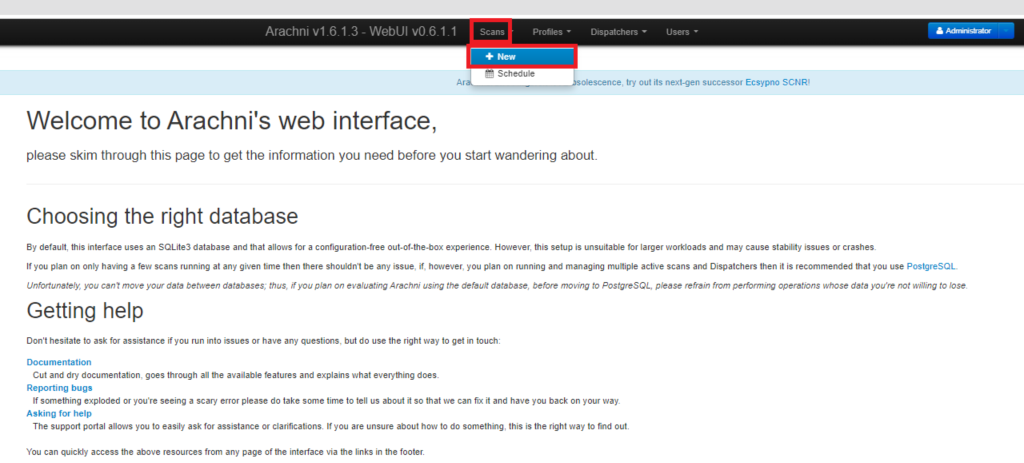Open the PostgreSQL link
The height and width of the screenshot is (463, 1024).
[x=931, y=266]
